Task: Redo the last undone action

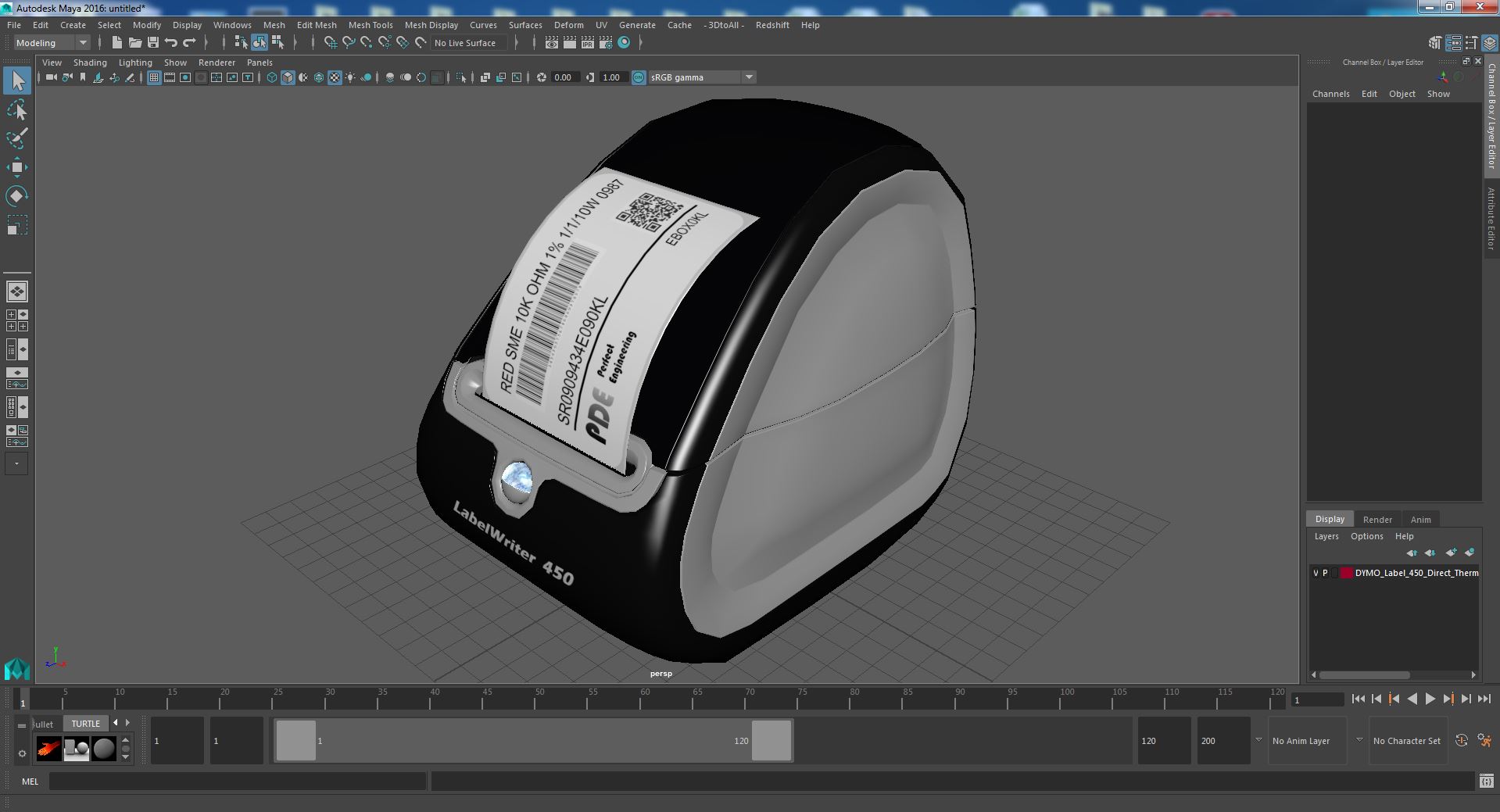Action: pos(189,43)
